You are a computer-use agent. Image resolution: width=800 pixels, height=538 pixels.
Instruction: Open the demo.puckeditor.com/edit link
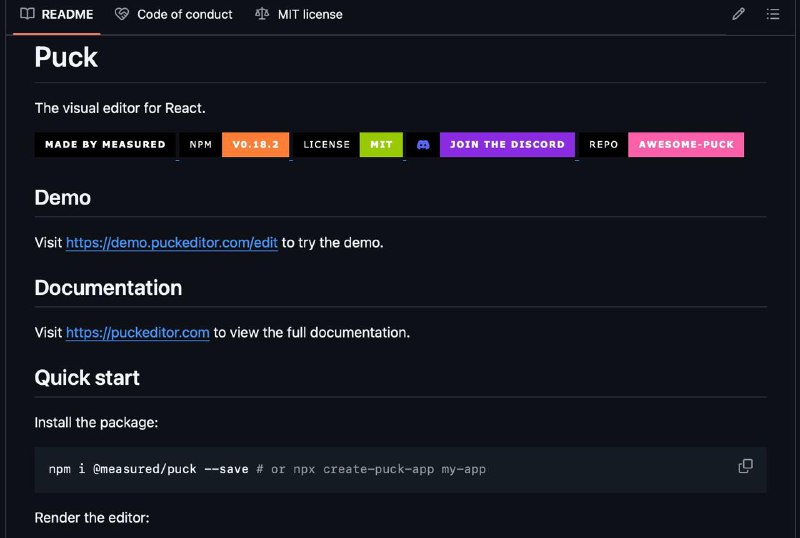pos(171,242)
